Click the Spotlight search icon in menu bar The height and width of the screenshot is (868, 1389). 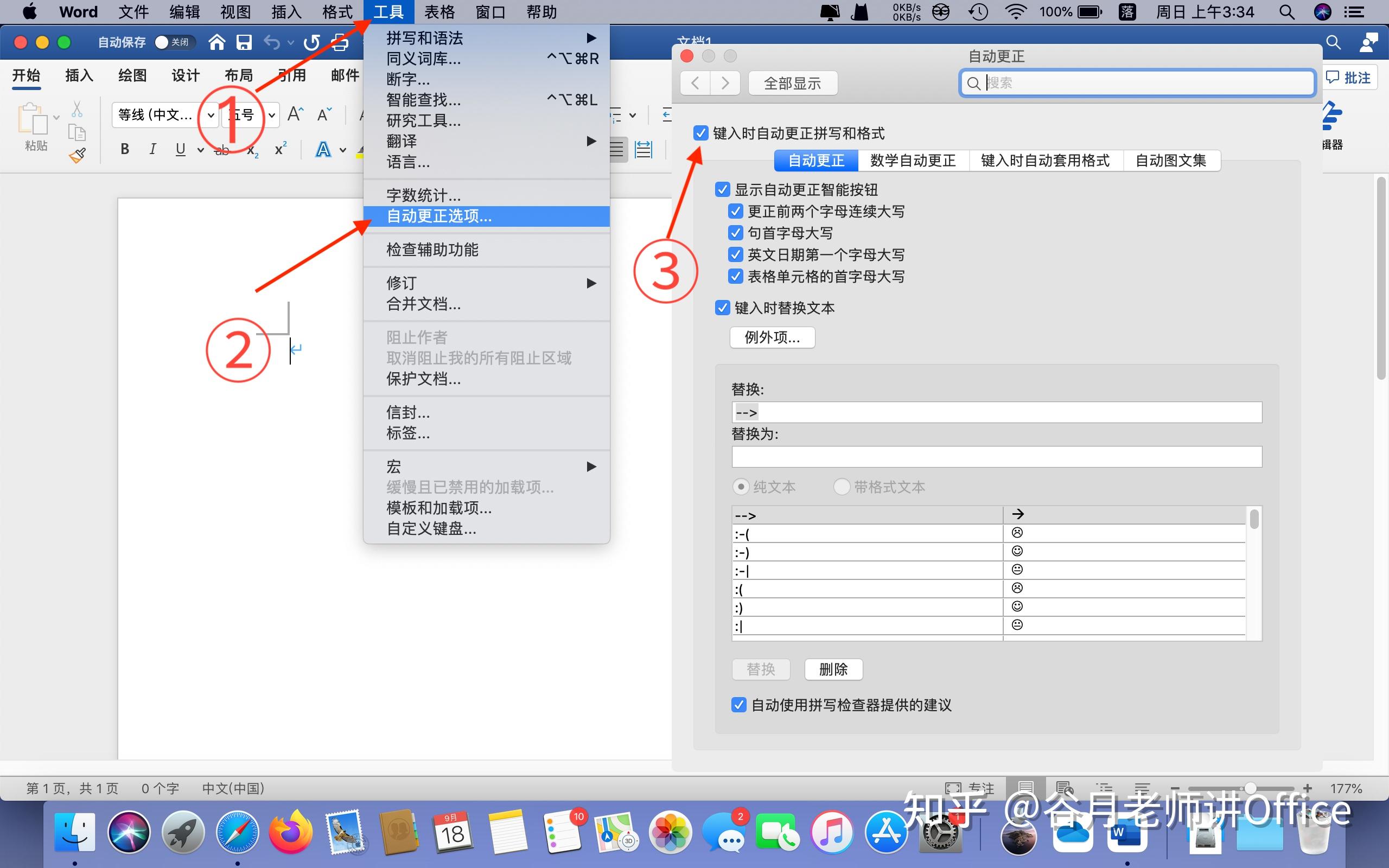(1287, 12)
